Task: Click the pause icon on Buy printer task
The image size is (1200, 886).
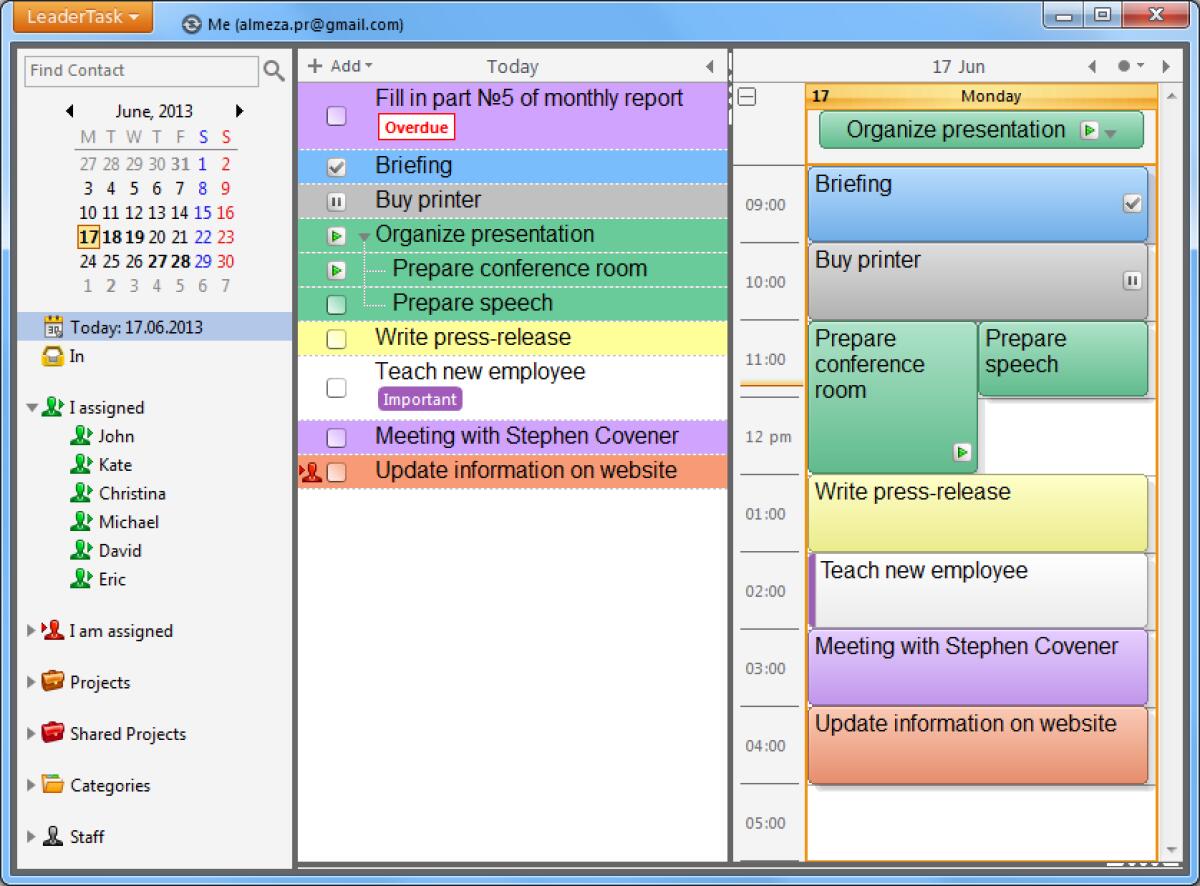Action: (336, 200)
